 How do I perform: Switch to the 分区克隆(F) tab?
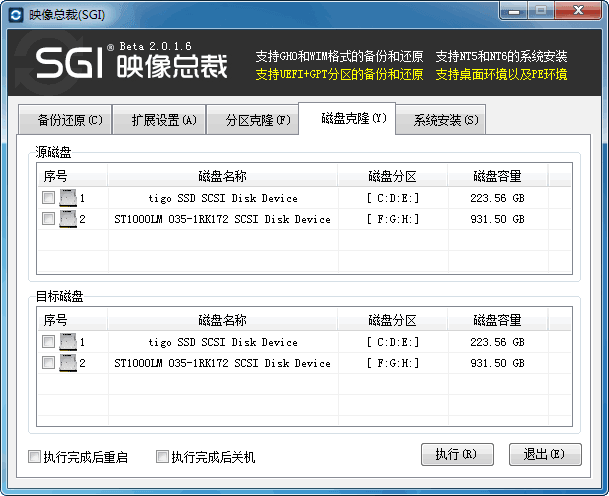(x=251, y=121)
